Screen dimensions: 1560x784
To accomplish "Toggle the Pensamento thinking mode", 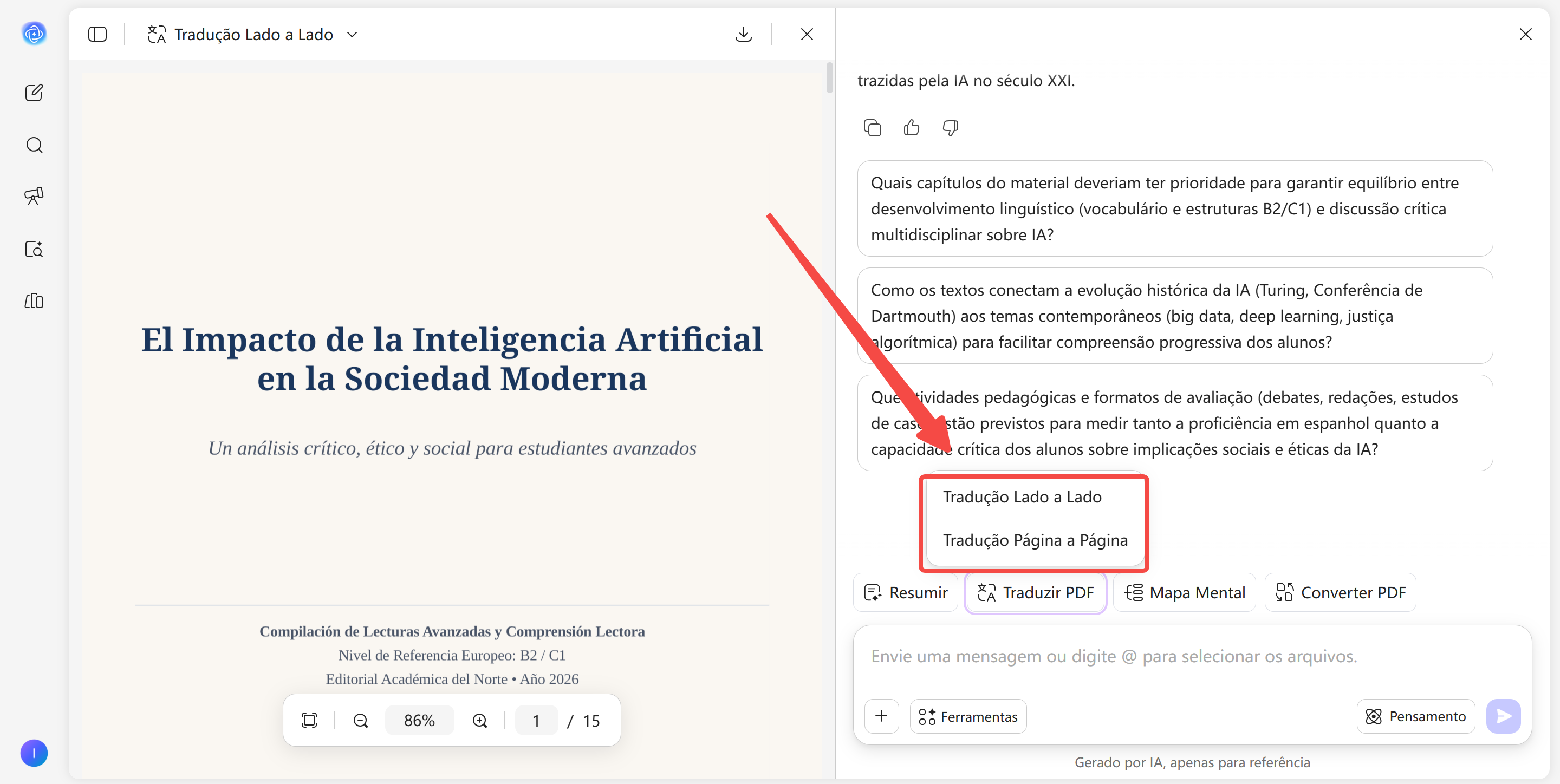I will tap(1415, 717).
